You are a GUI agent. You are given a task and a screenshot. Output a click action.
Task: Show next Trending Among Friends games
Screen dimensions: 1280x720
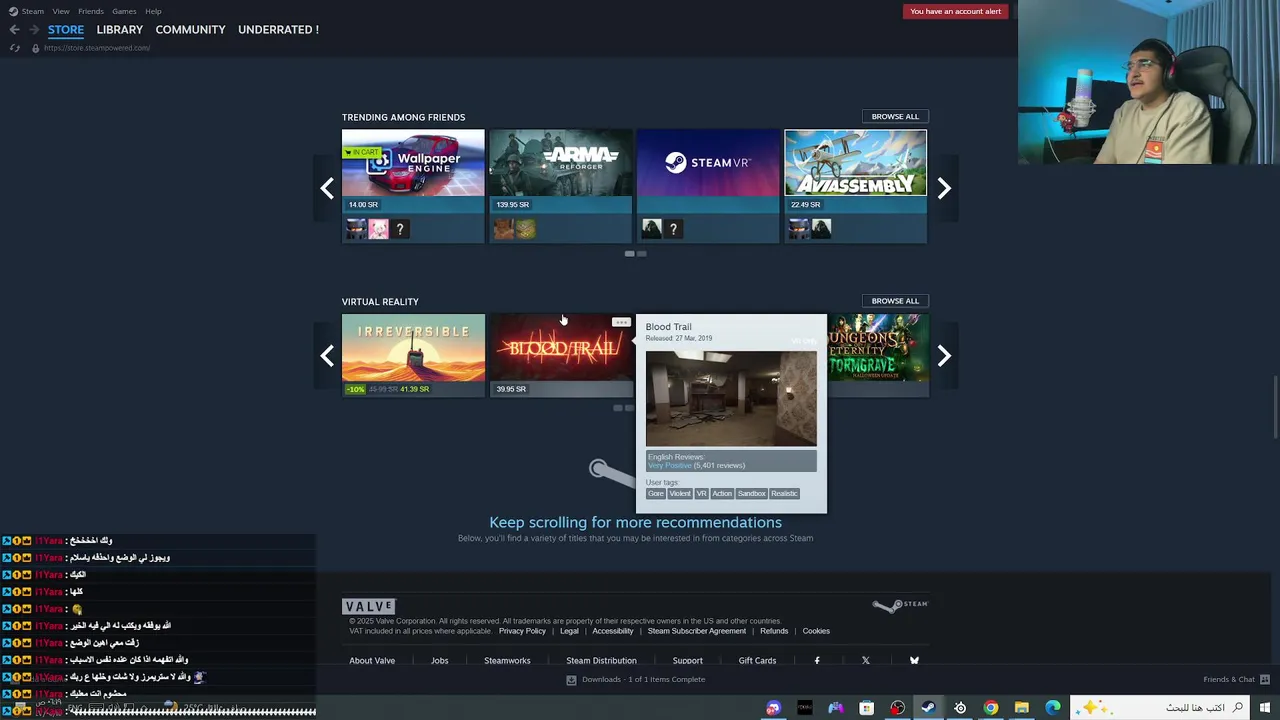[944, 188]
